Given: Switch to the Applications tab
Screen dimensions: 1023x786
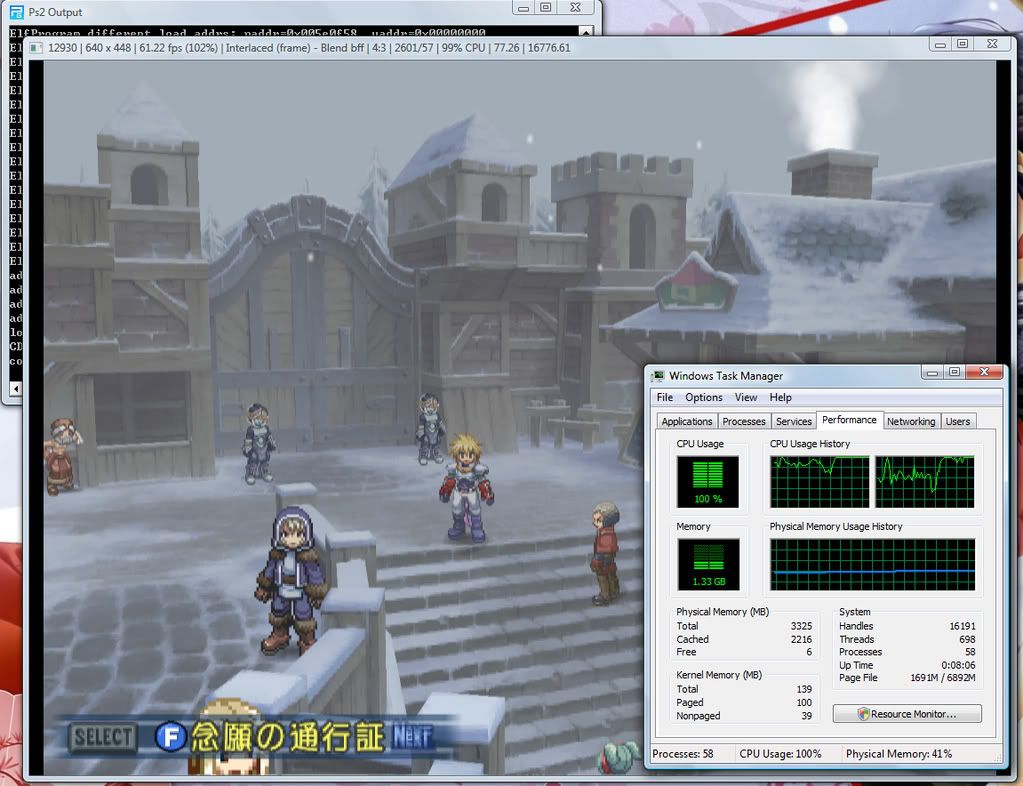Looking at the screenshot, I should click(687, 421).
